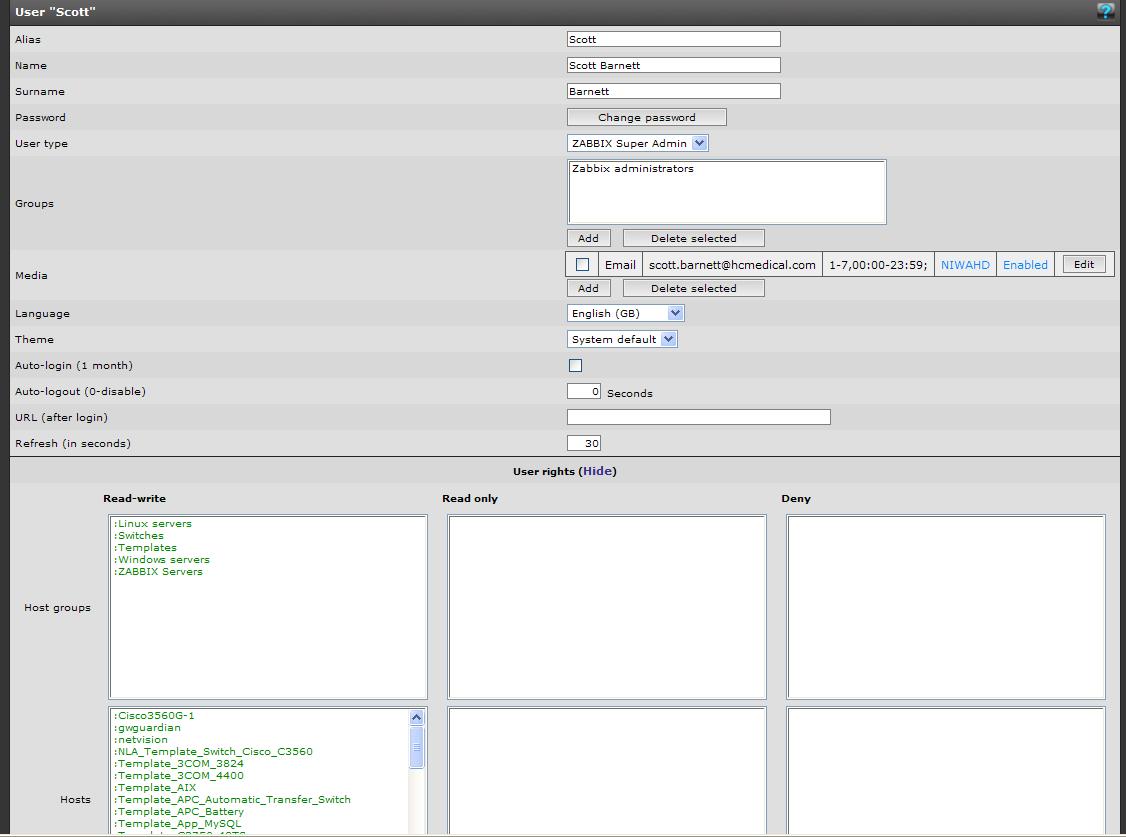1126x837 pixels.
Task: Click the Surname text field
Action: tap(673, 91)
